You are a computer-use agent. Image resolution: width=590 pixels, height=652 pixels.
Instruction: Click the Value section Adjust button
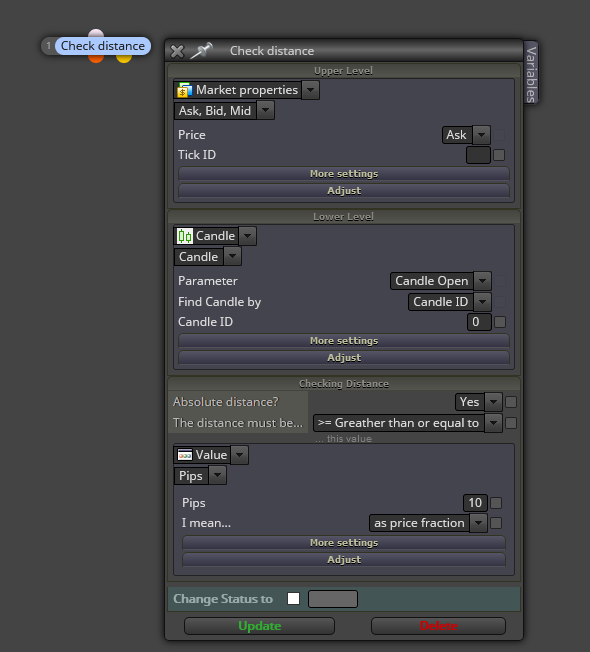(344, 560)
